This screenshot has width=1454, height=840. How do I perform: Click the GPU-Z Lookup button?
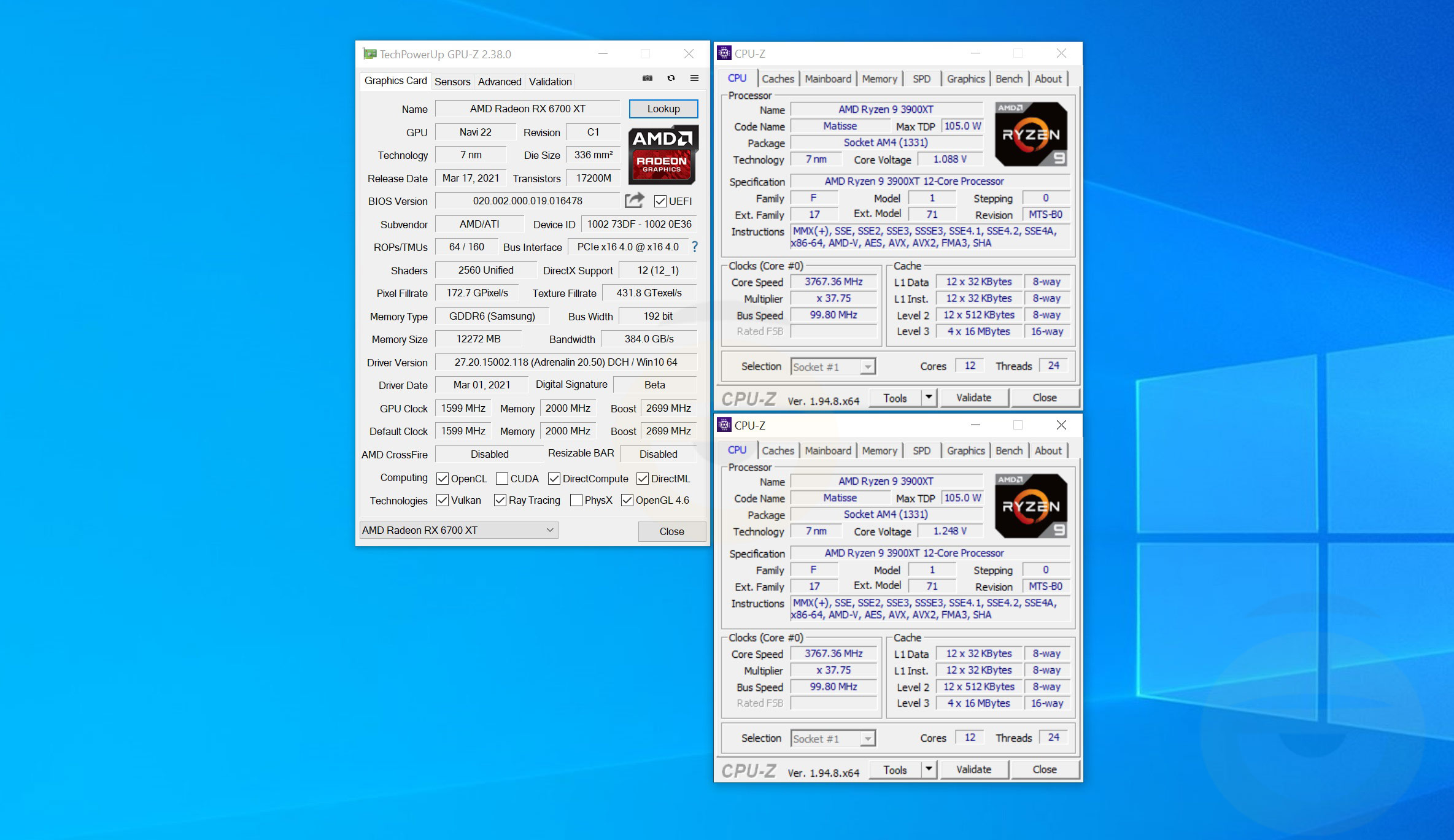click(663, 109)
